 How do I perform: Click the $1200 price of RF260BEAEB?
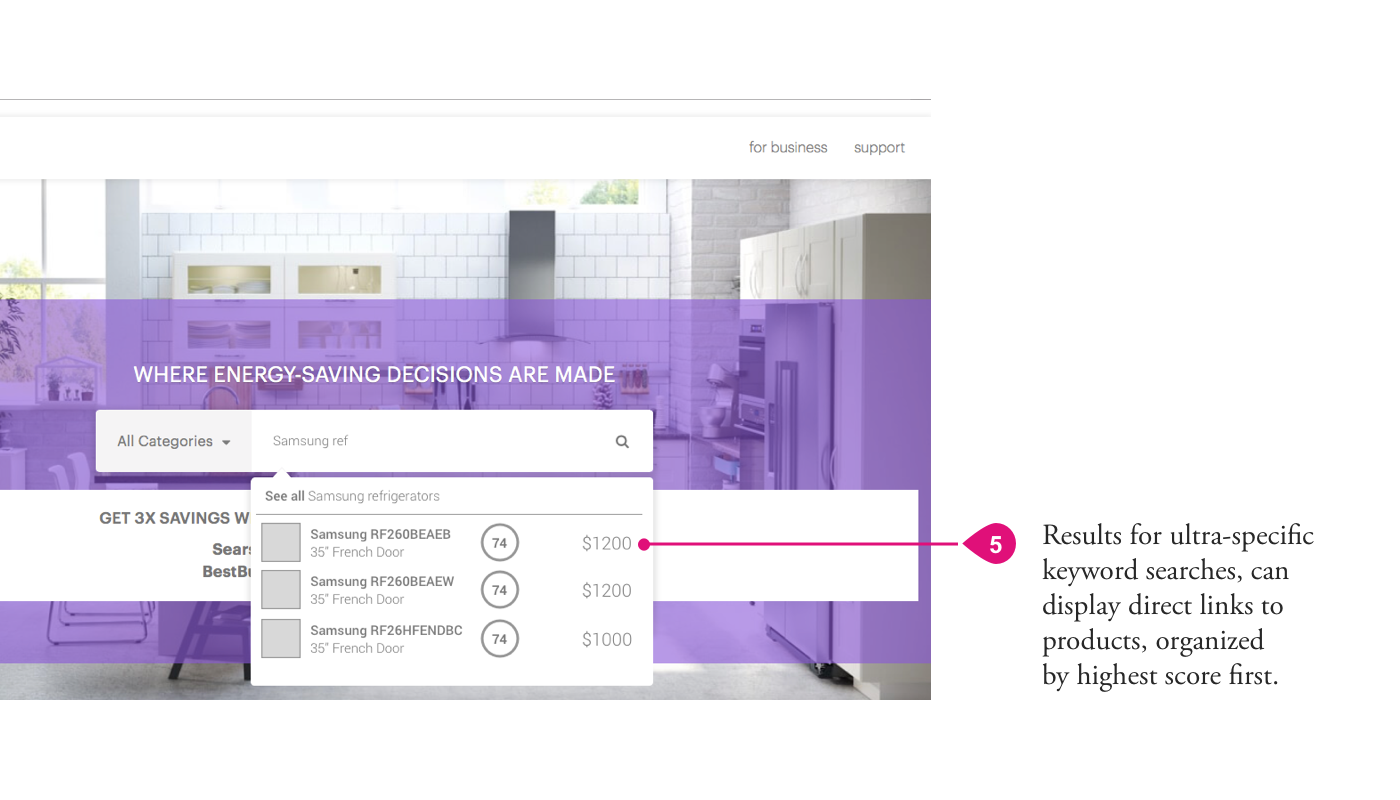coord(607,543)
